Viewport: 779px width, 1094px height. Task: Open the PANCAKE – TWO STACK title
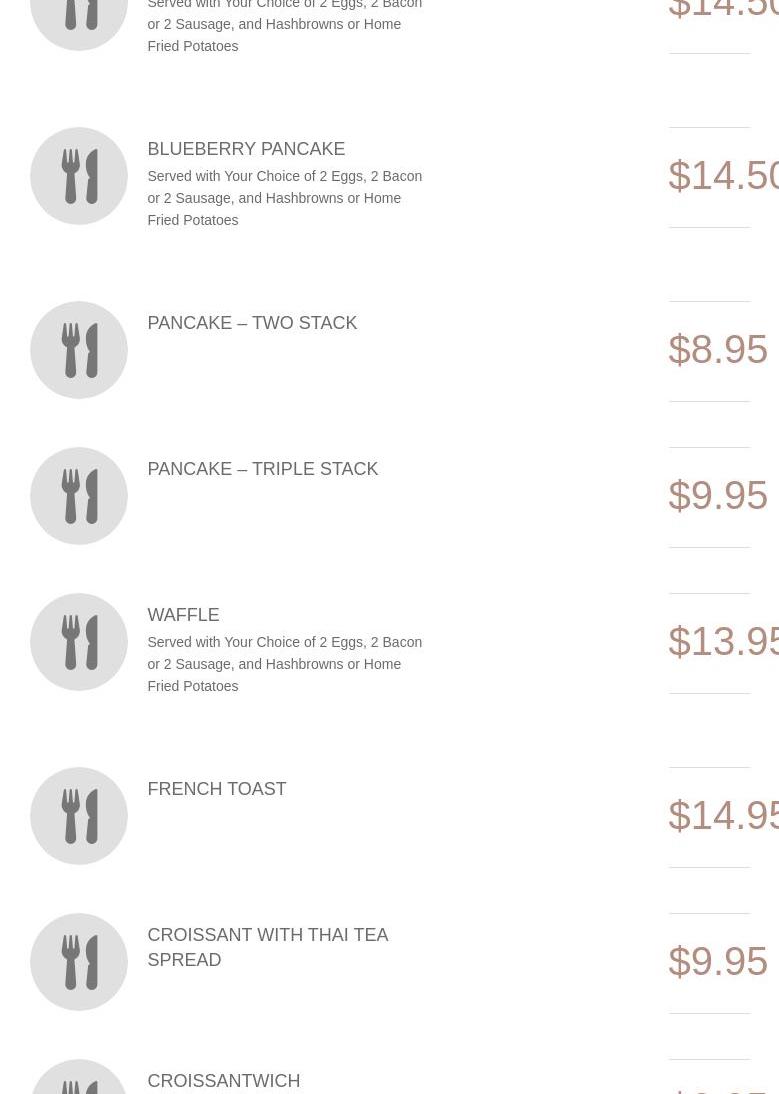tap(252, 323)
